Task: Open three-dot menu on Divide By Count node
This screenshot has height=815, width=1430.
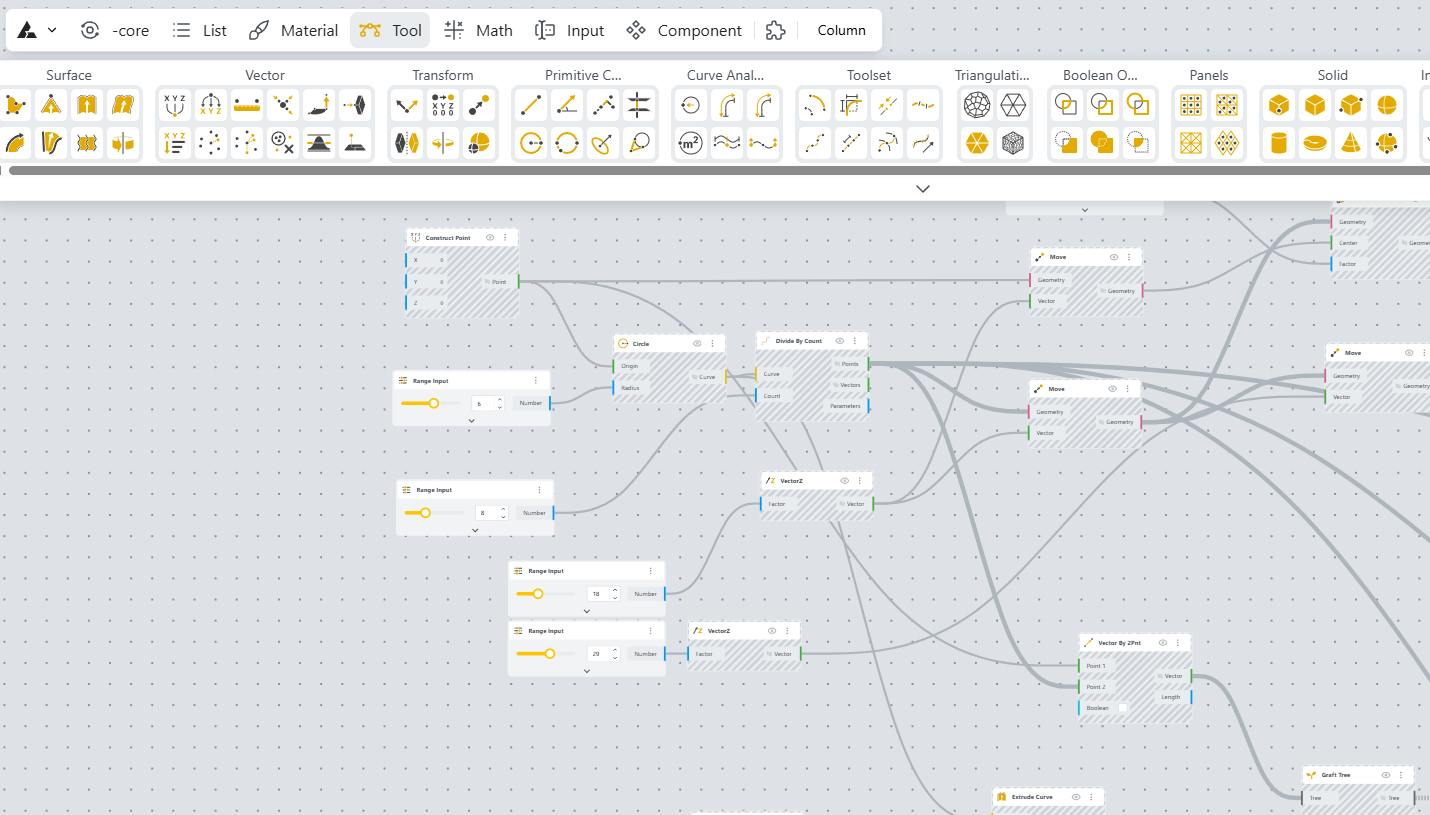Action: pyautogui.click(x=855, y=341)
